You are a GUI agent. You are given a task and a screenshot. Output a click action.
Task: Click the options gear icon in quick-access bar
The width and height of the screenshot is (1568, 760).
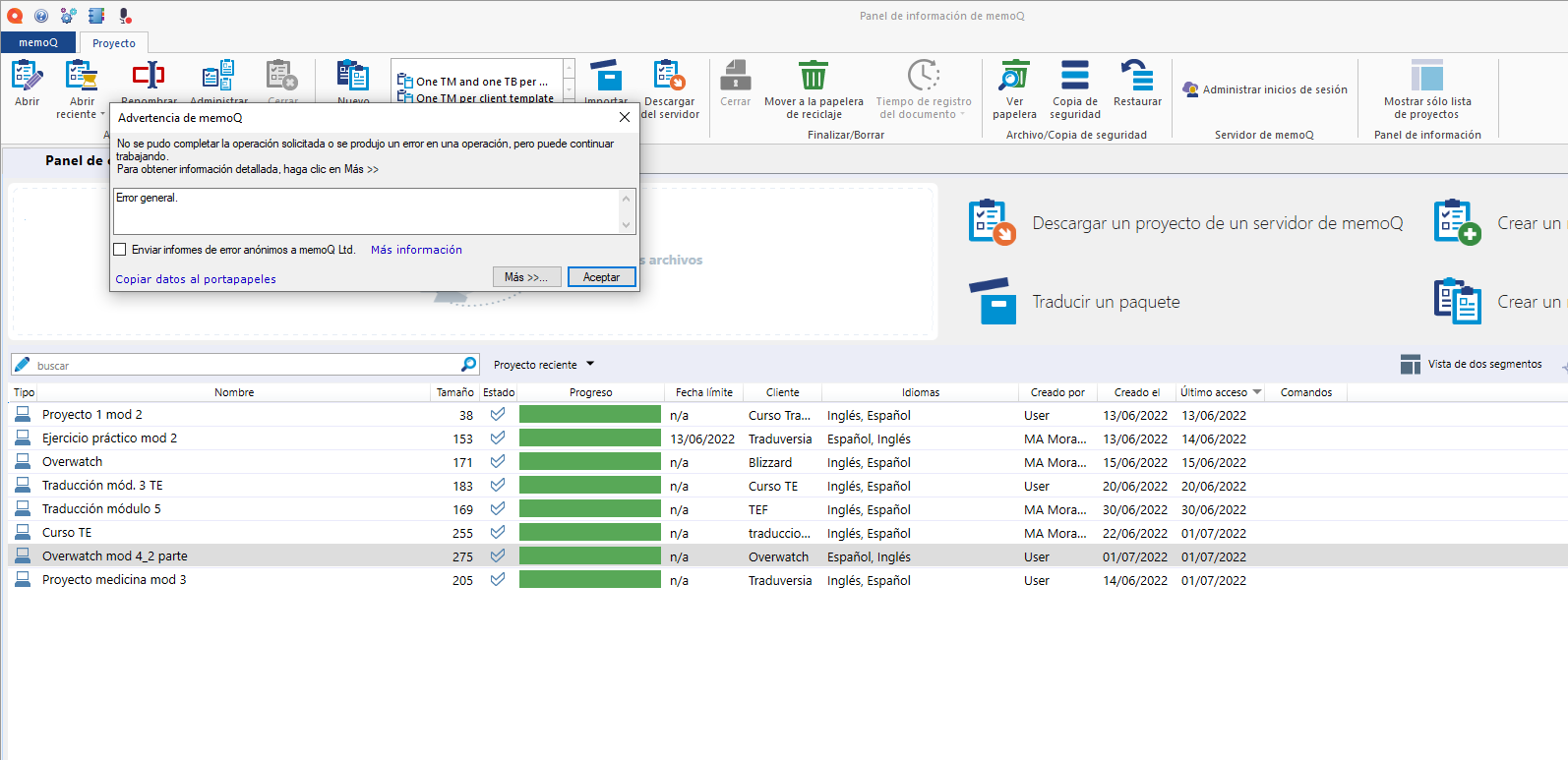point(68,16)
